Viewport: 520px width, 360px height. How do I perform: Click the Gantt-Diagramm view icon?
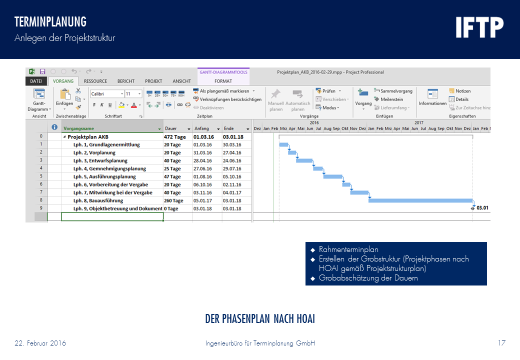click(39, 94)
